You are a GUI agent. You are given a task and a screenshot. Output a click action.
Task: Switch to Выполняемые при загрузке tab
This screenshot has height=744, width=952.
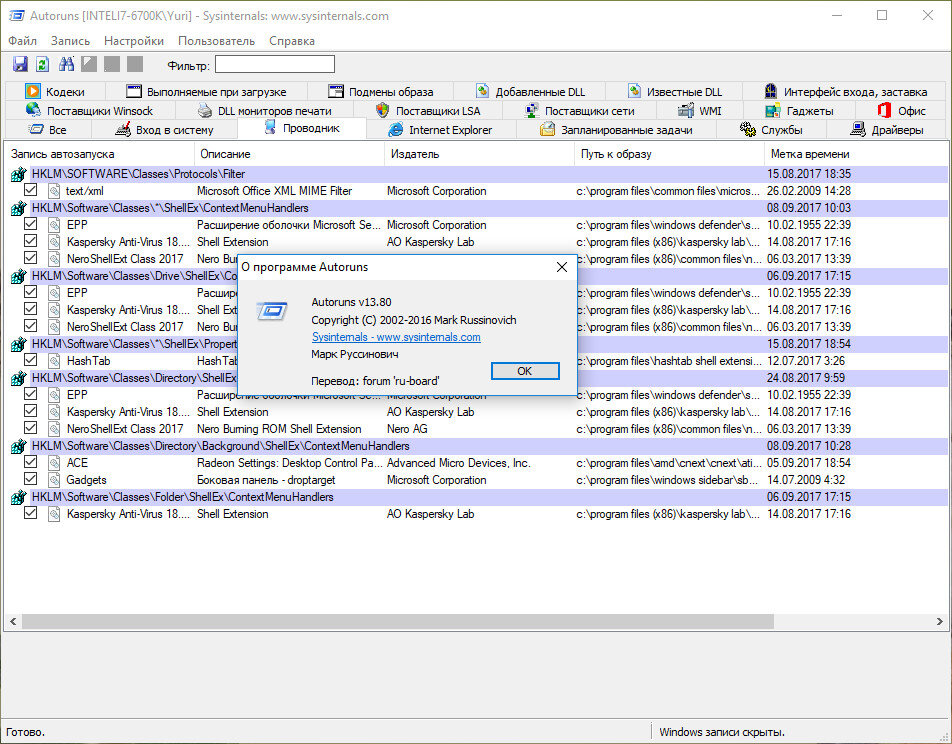coord(206,92)
